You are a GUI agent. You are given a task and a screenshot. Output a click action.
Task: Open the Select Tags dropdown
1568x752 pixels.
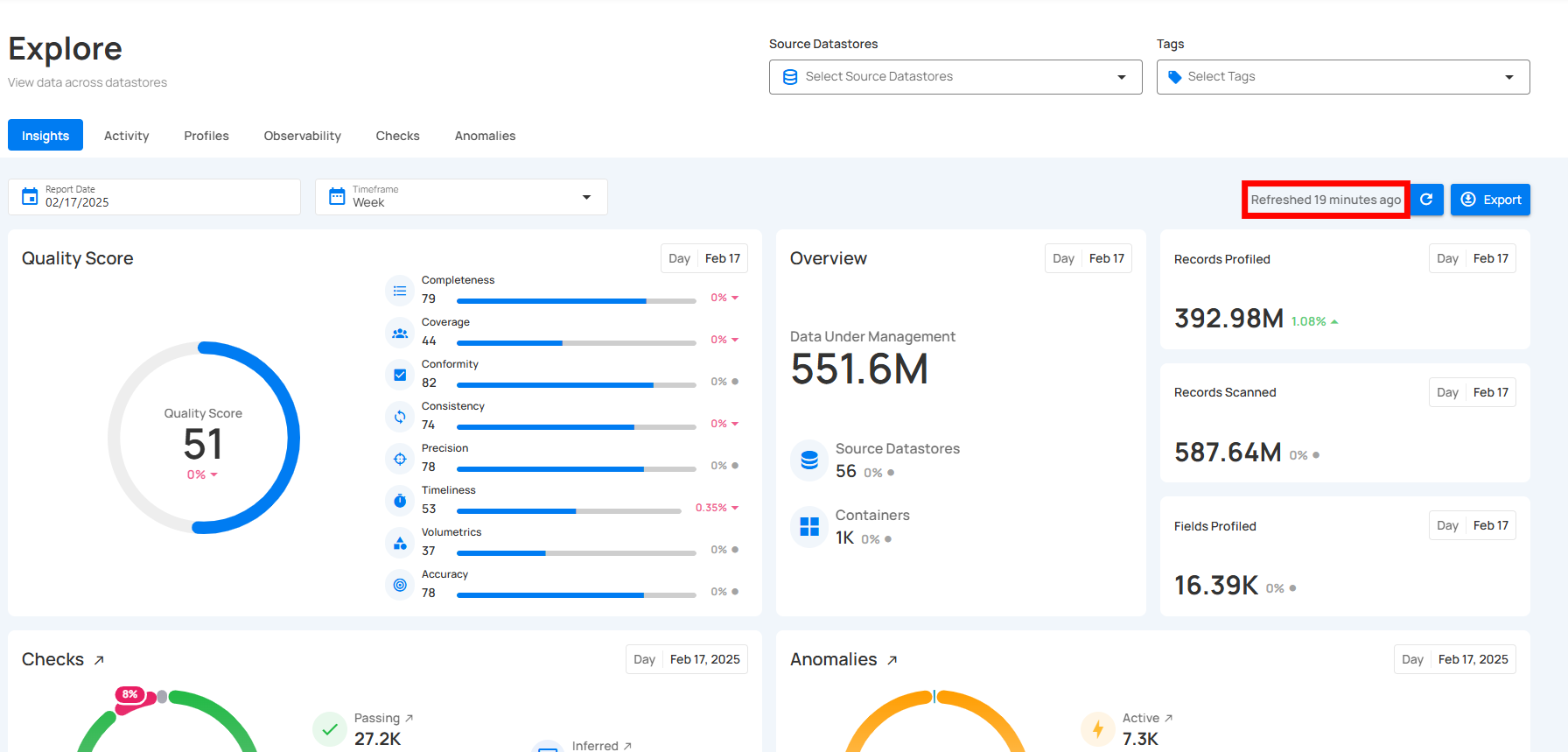pyautogui.click(x=1343, y=77)
